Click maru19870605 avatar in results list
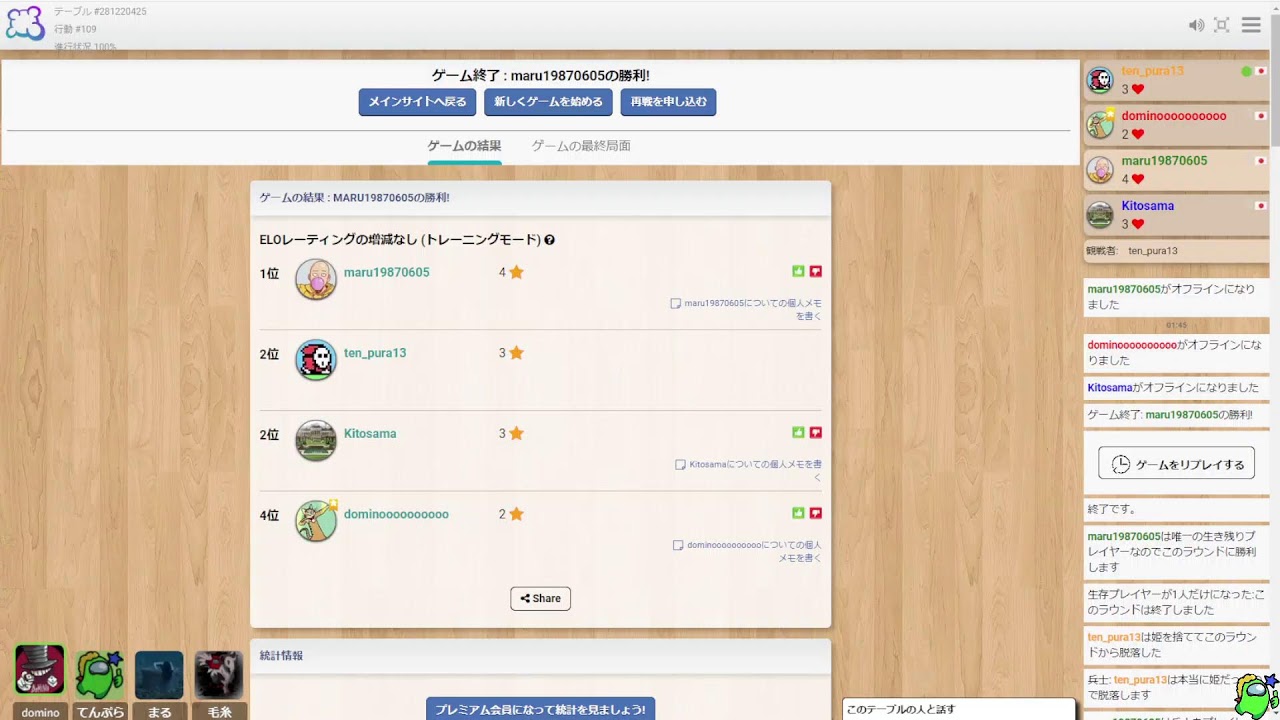This screenshot has width=1280, height=720. click(x=316, y=279)
